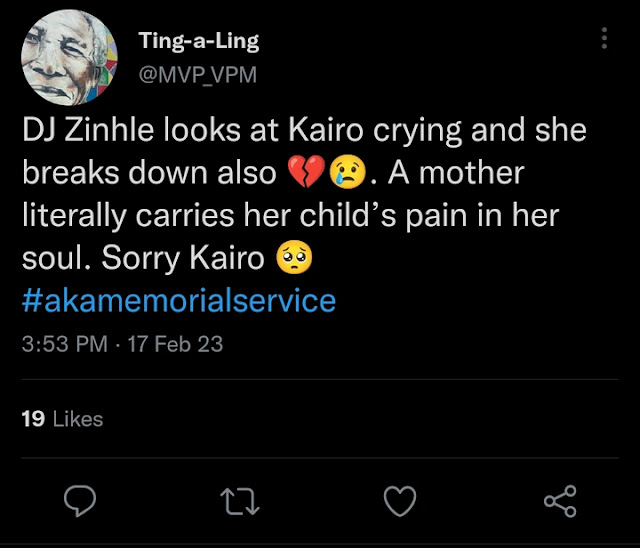Viewport: 640px width, 548px height.
Task: Open the share icon options
Action: [557, 500]
